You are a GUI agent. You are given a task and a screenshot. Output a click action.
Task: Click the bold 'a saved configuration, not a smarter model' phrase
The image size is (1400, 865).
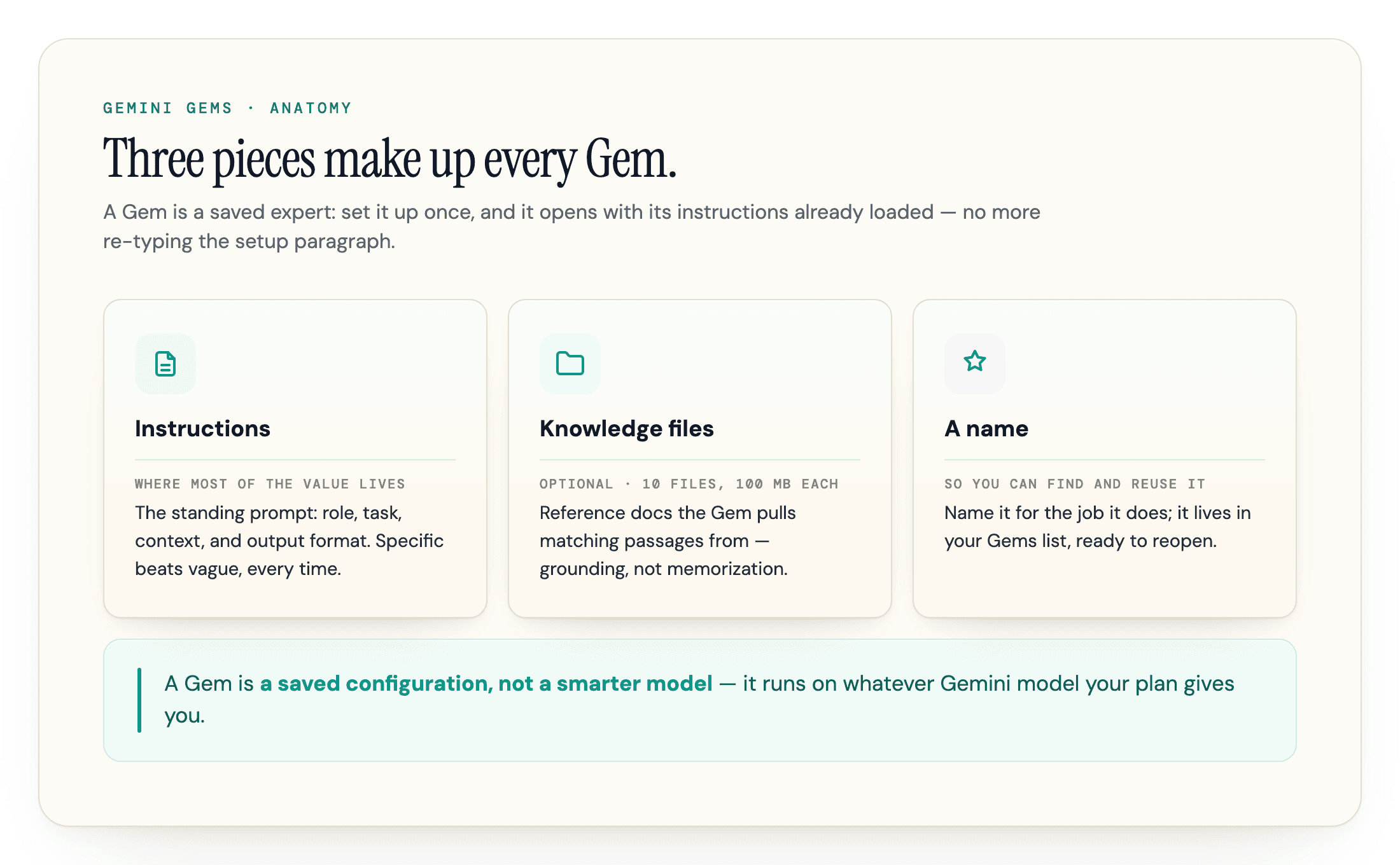pos(486,684)
